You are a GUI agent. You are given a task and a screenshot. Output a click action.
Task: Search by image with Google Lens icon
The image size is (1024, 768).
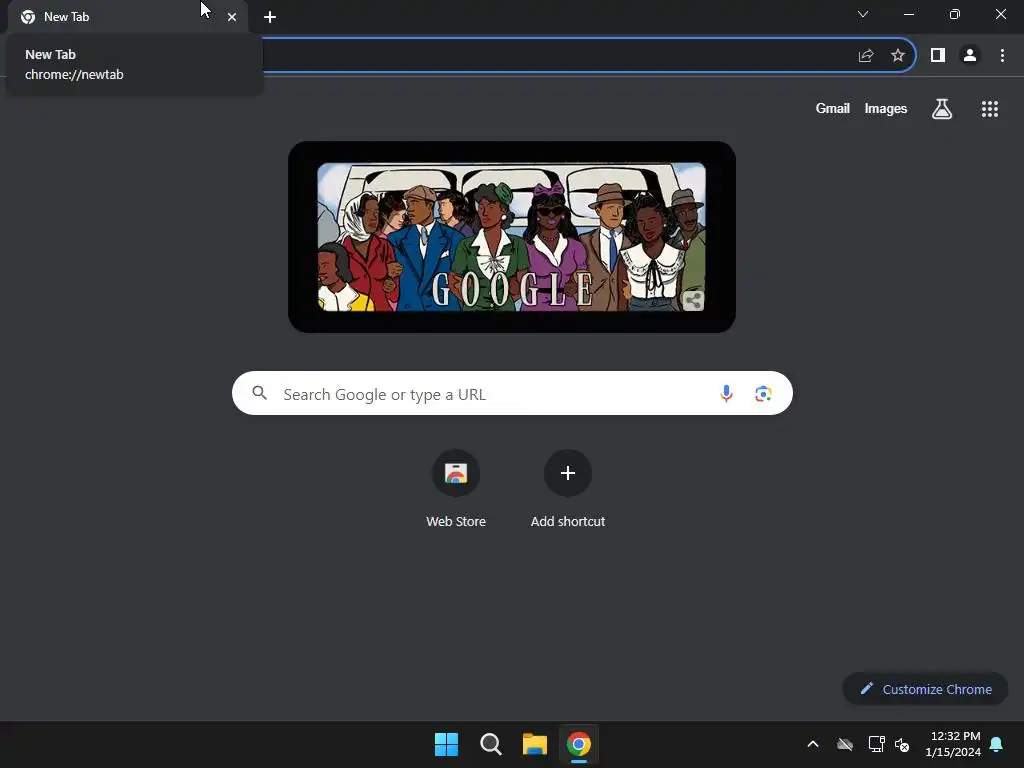[763, 394]
